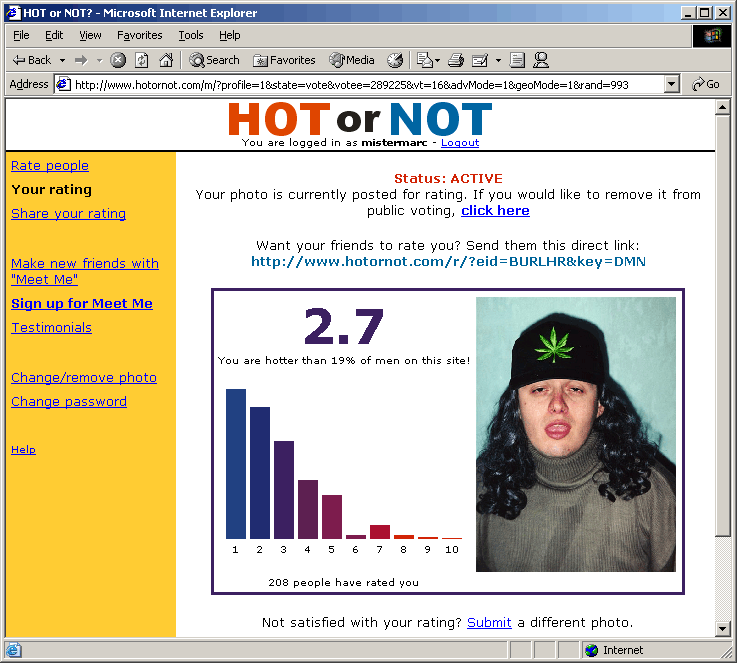Expand the Mail dropdown arrow

pyautogui.click(x=438, y=60)
